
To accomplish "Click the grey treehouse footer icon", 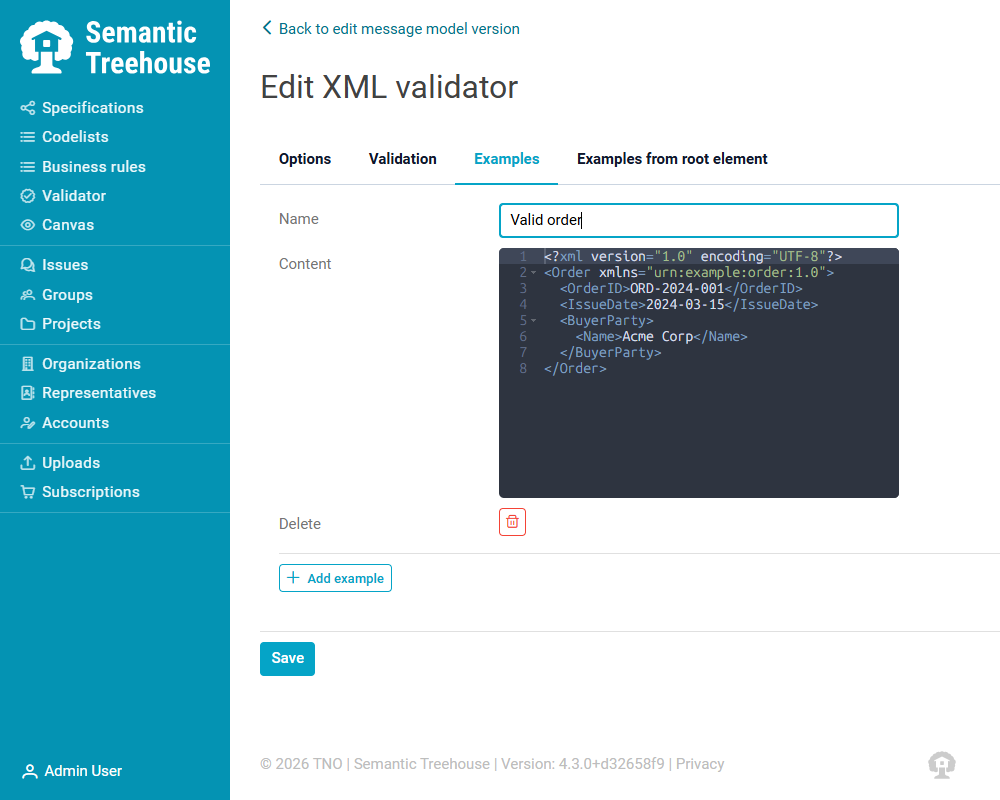I will click(x=941, y=764).
